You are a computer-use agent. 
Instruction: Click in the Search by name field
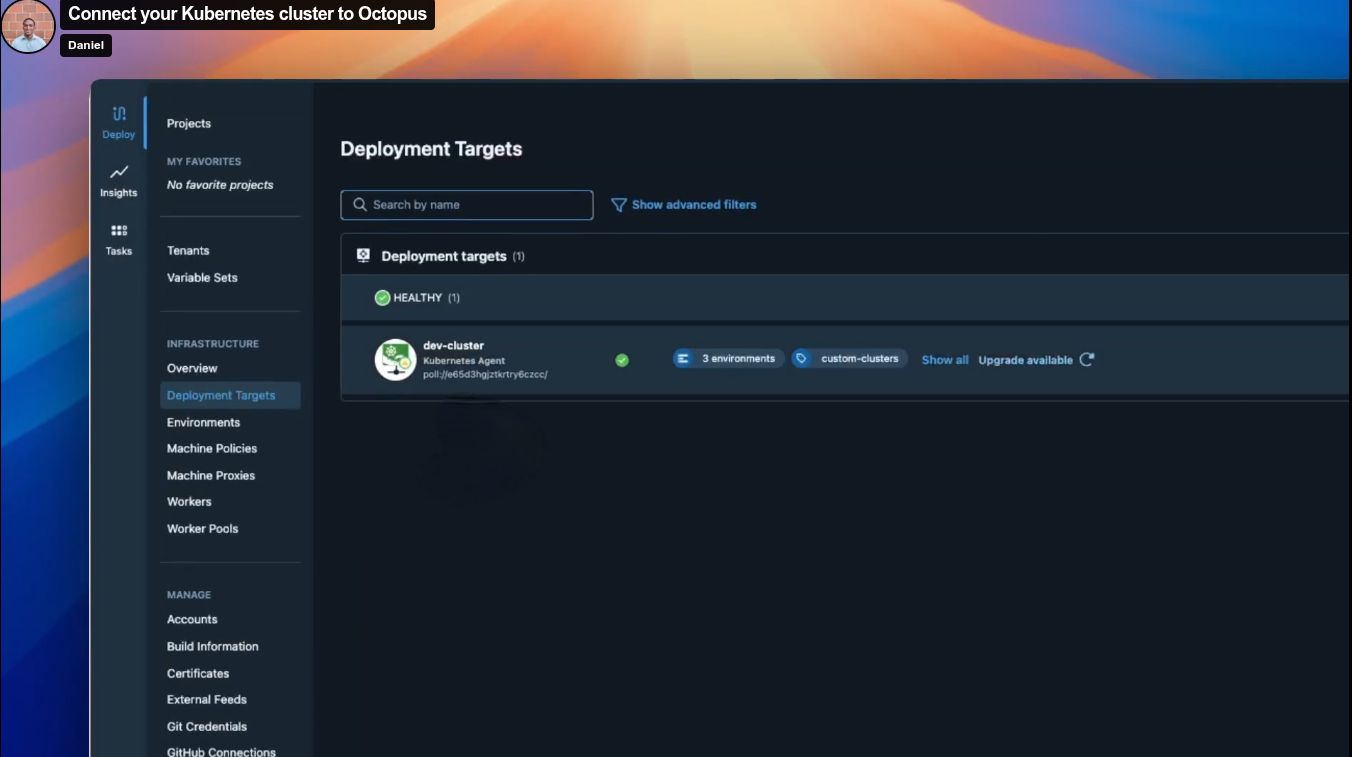(x=467, y=205)
